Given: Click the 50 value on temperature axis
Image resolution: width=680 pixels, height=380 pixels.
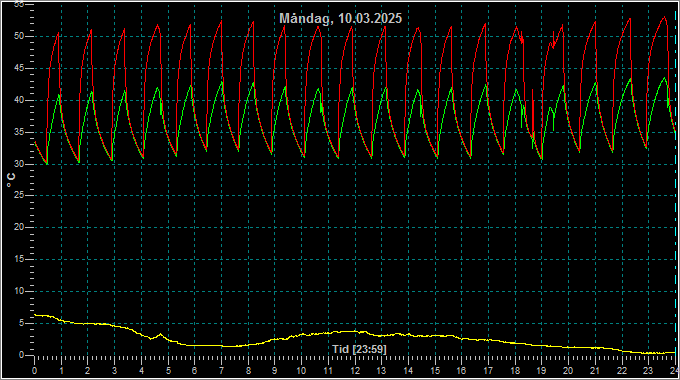Looking at the screenshot, I should pyautogui.click(x=19, y=36).
